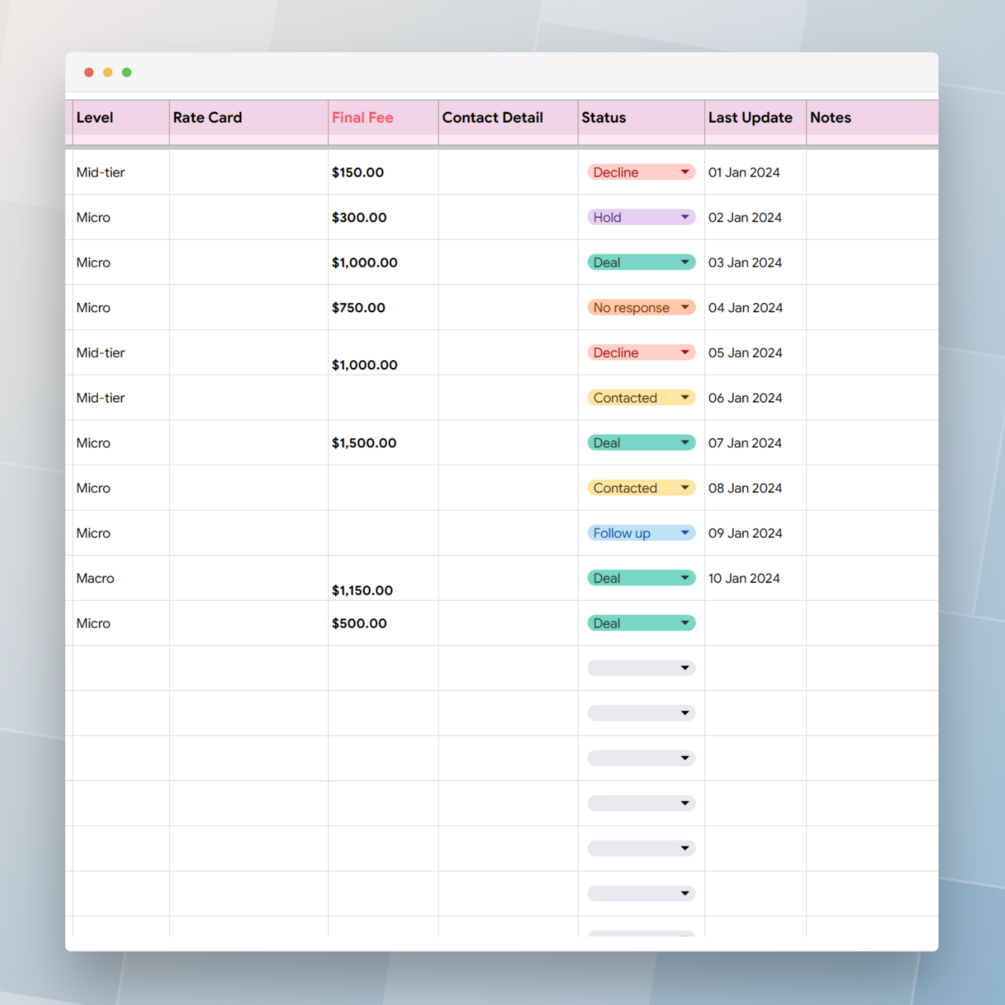Click the Macro level cell

121,578
